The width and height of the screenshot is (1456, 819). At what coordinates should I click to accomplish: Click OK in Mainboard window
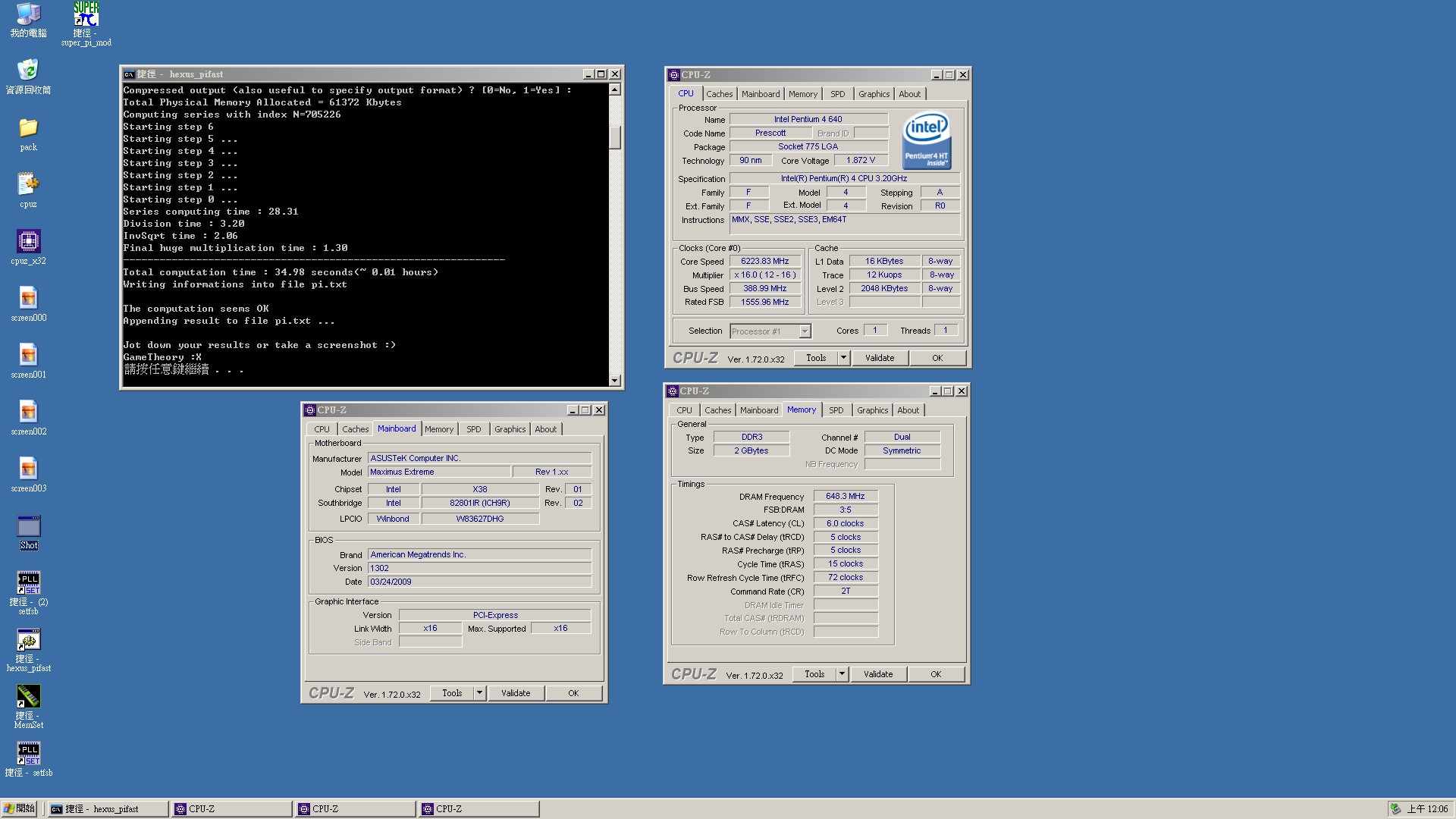pos(573,693)
